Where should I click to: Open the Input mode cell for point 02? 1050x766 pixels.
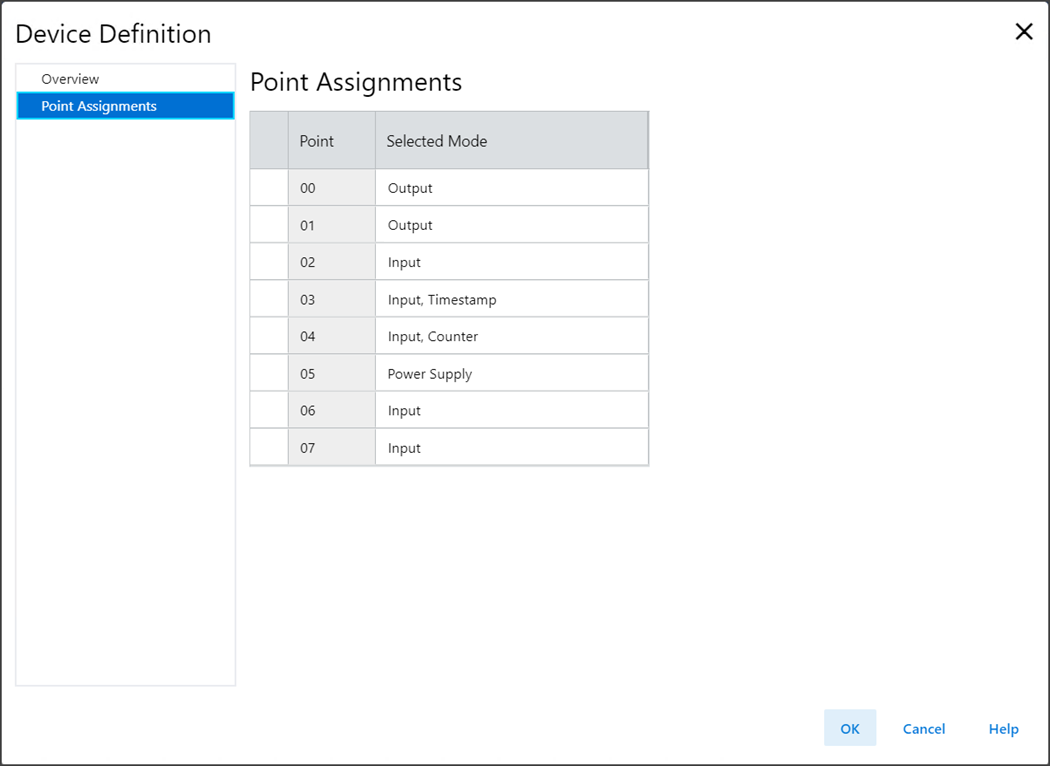510,262
